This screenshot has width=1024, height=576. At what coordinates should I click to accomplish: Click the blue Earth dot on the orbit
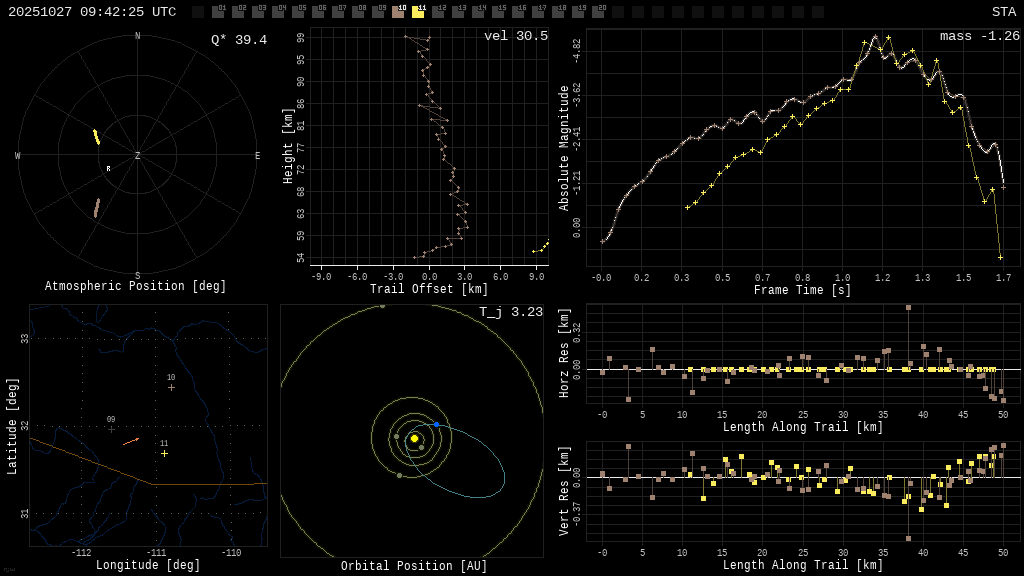click(x=436, y=425)
